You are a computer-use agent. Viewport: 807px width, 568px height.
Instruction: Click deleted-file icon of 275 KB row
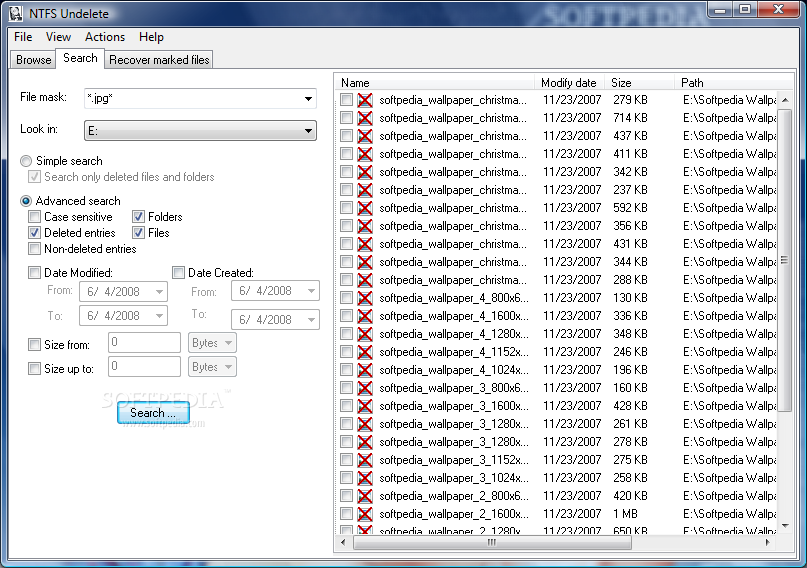365,460
